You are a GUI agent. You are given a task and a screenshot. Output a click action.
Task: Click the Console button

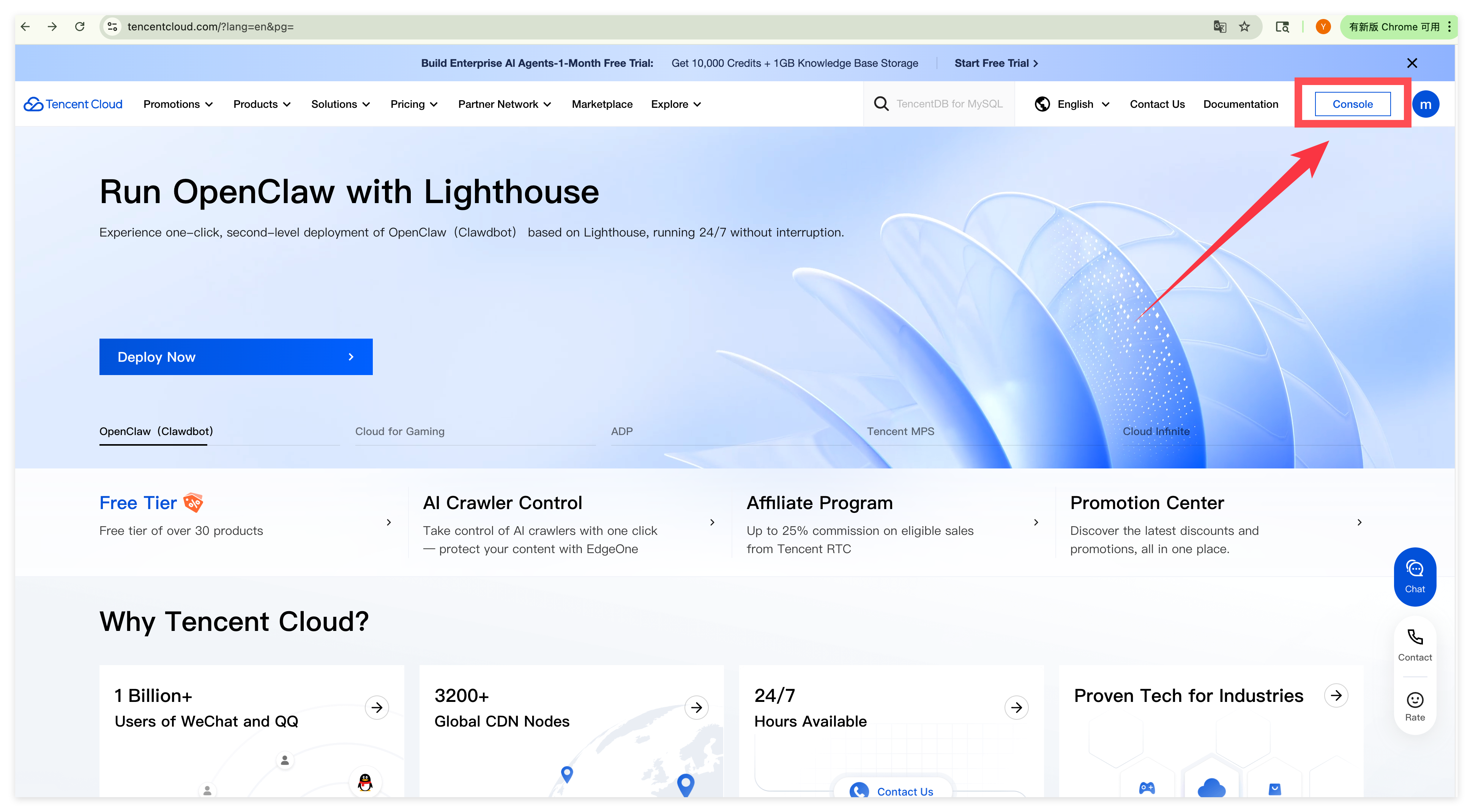[1352, 104]
